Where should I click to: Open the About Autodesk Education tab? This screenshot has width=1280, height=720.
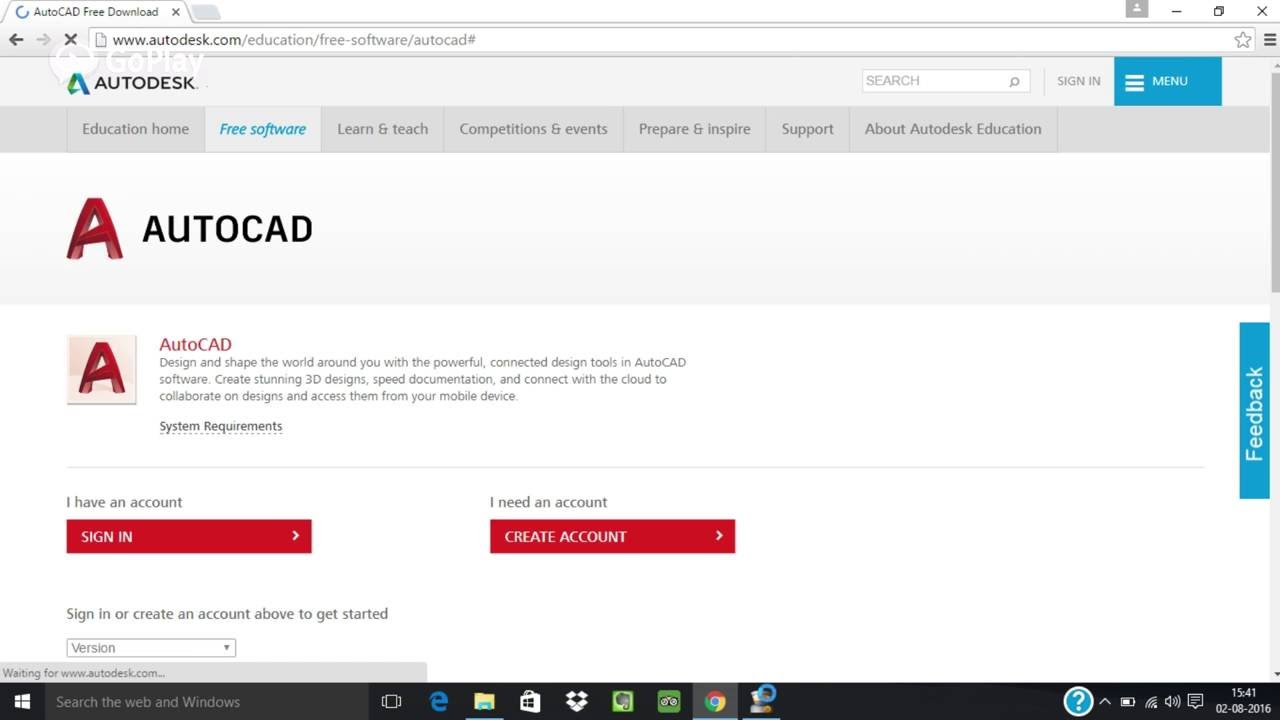point(953,129)
